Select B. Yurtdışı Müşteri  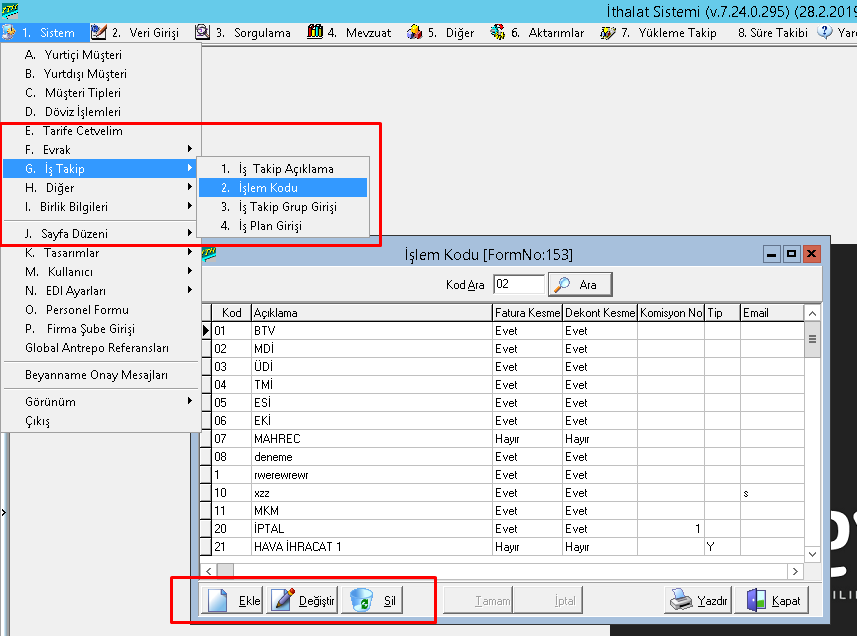(x=102, y=74)
